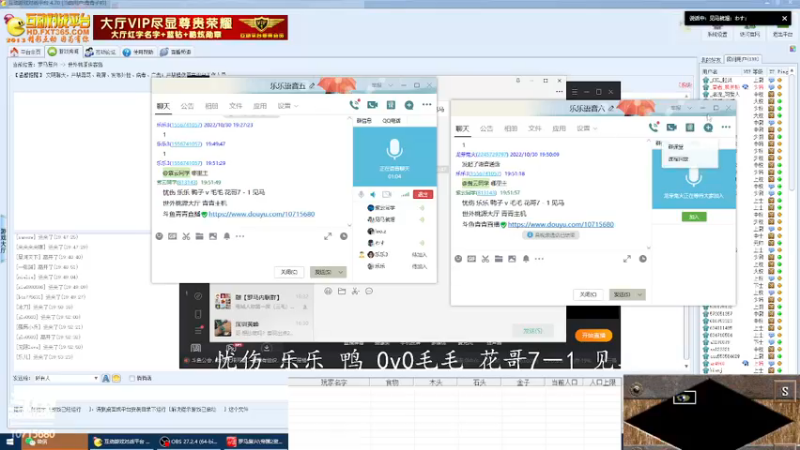Click the bell icon in the 乐乐 六 chat toolbar
Screen dimensions: 800x450
[x=526, y=259]
